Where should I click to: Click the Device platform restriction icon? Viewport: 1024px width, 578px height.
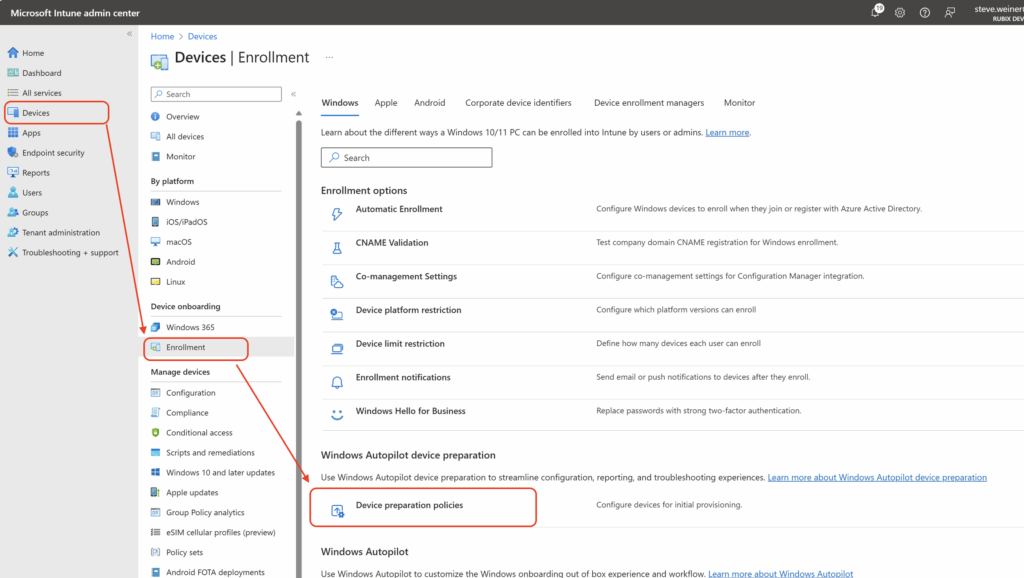[x=337, y=315]
